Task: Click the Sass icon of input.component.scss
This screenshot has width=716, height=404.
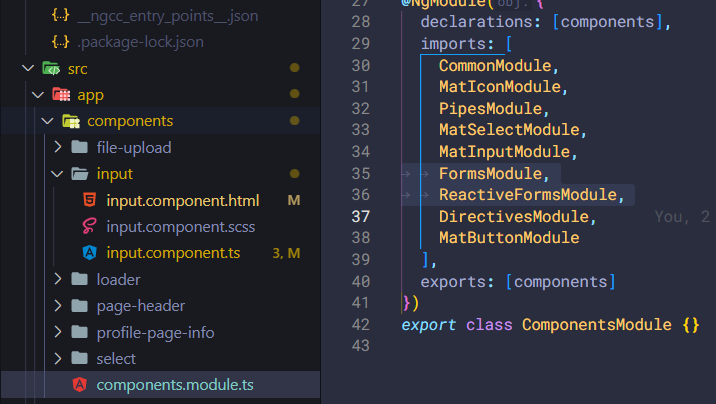Action: coord(90,226)
